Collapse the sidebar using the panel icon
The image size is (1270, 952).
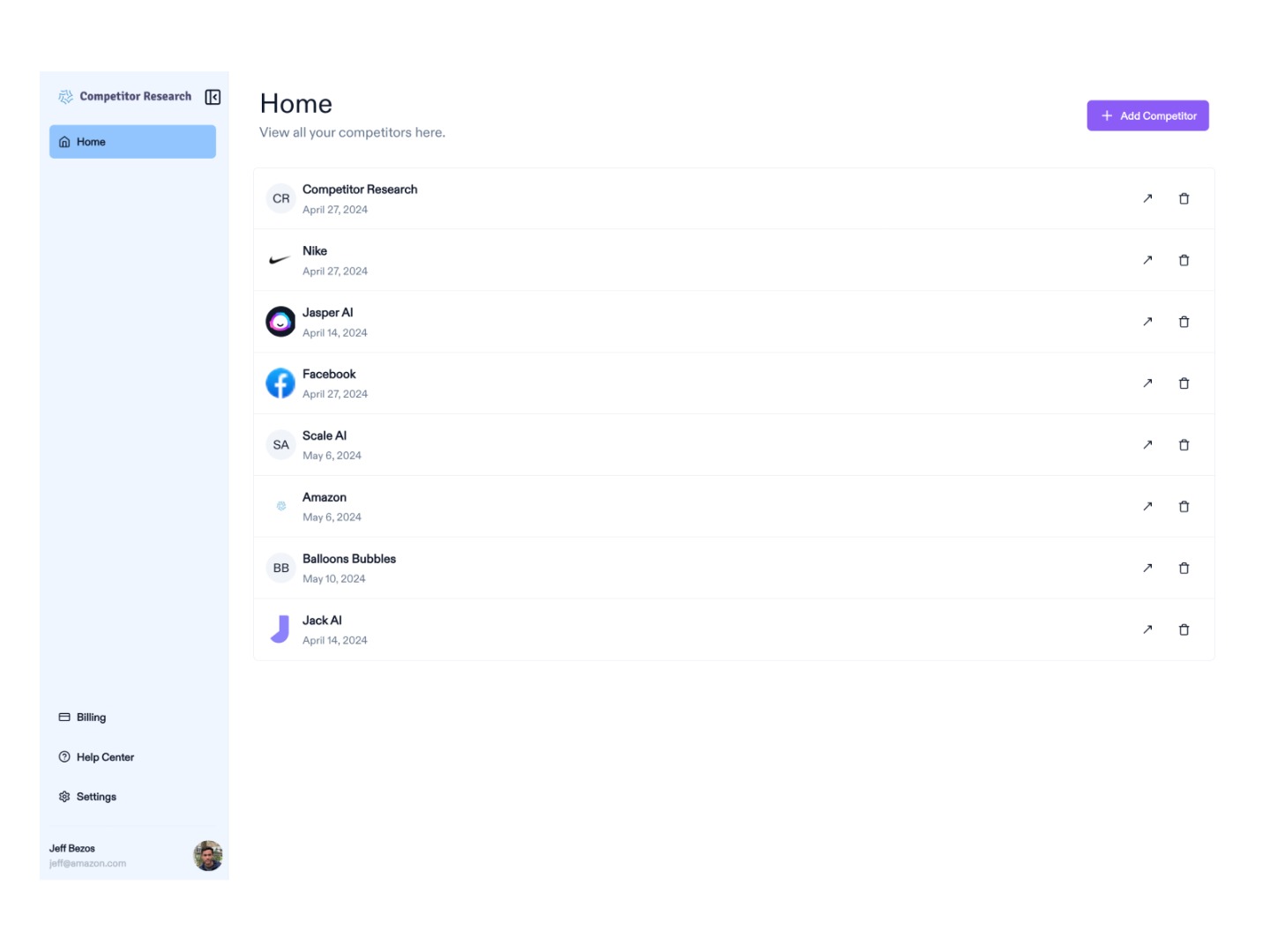[x=213, y=97]
